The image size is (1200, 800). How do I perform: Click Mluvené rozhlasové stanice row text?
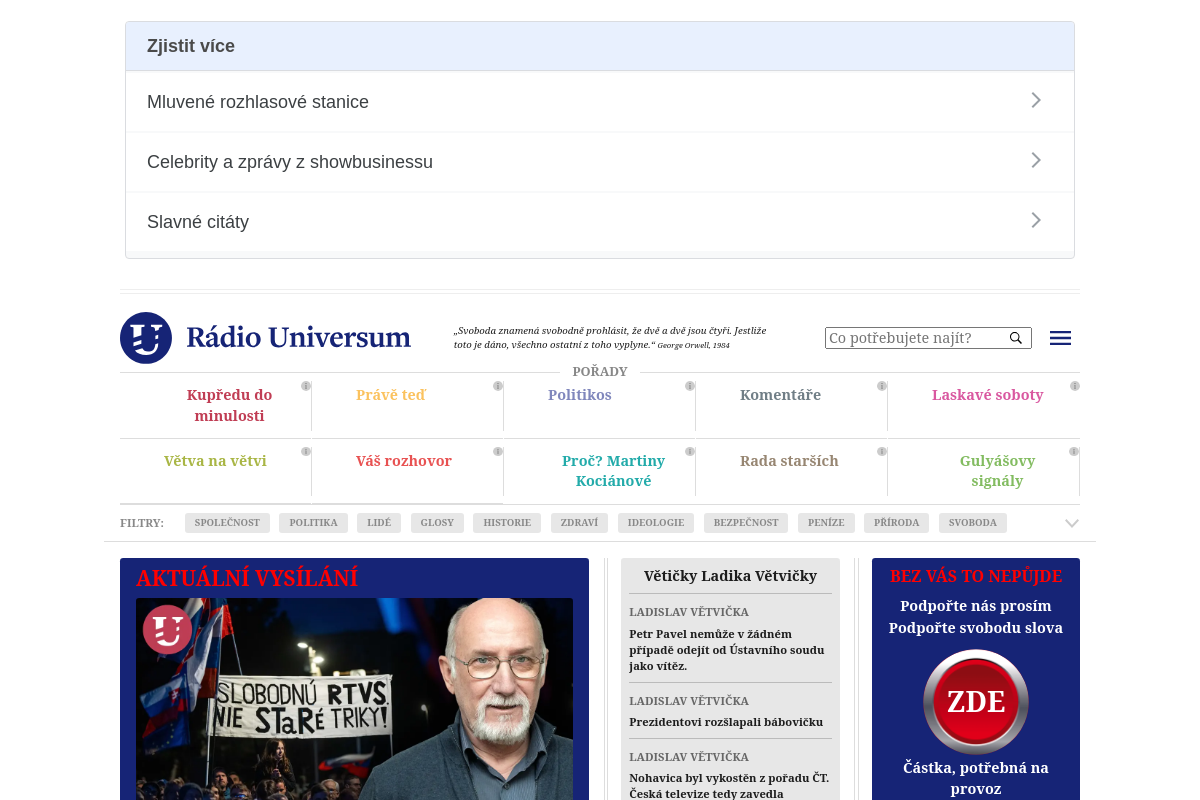coord(258,102)
